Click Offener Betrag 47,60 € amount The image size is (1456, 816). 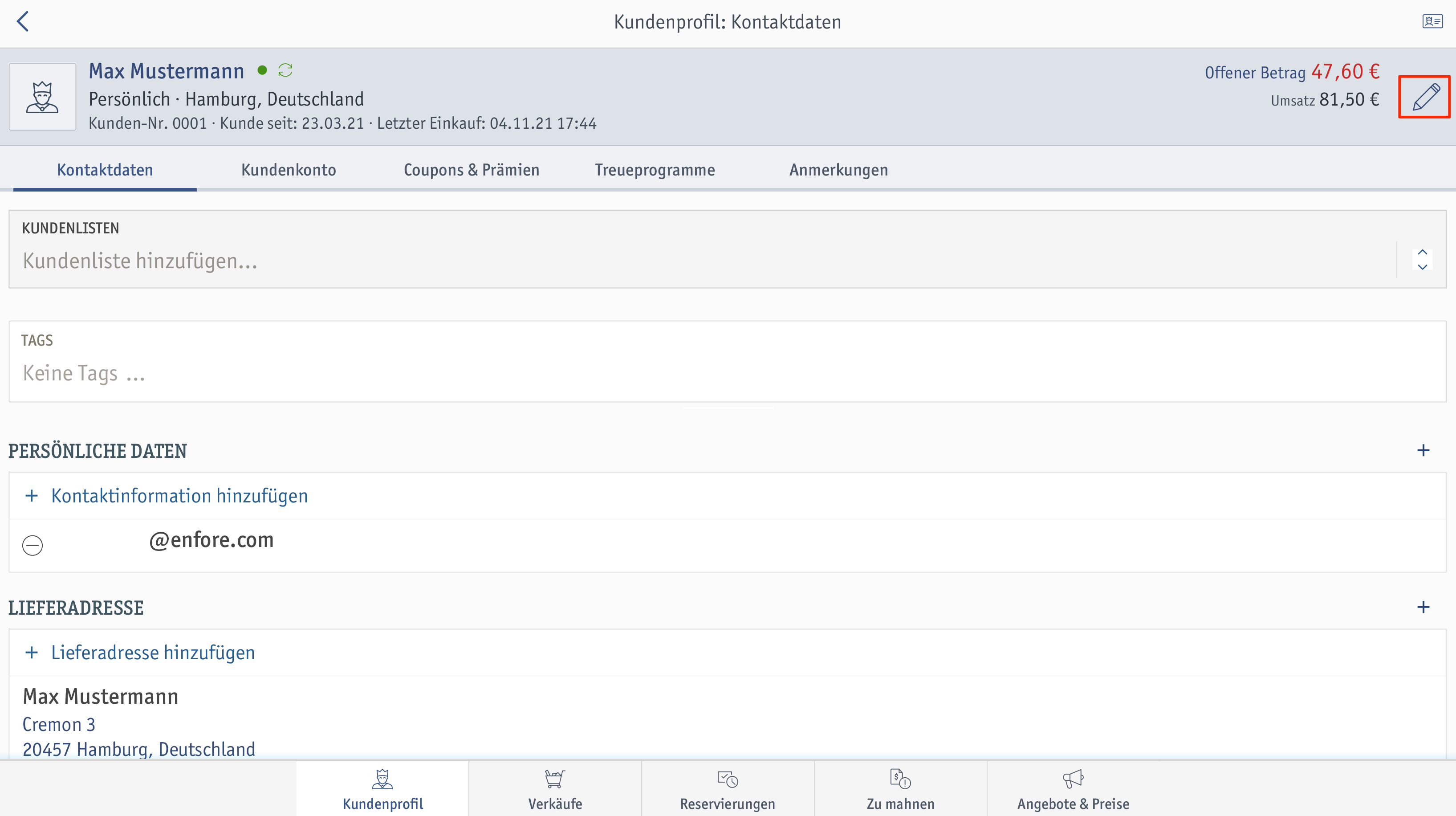(x=1292, y=72)
